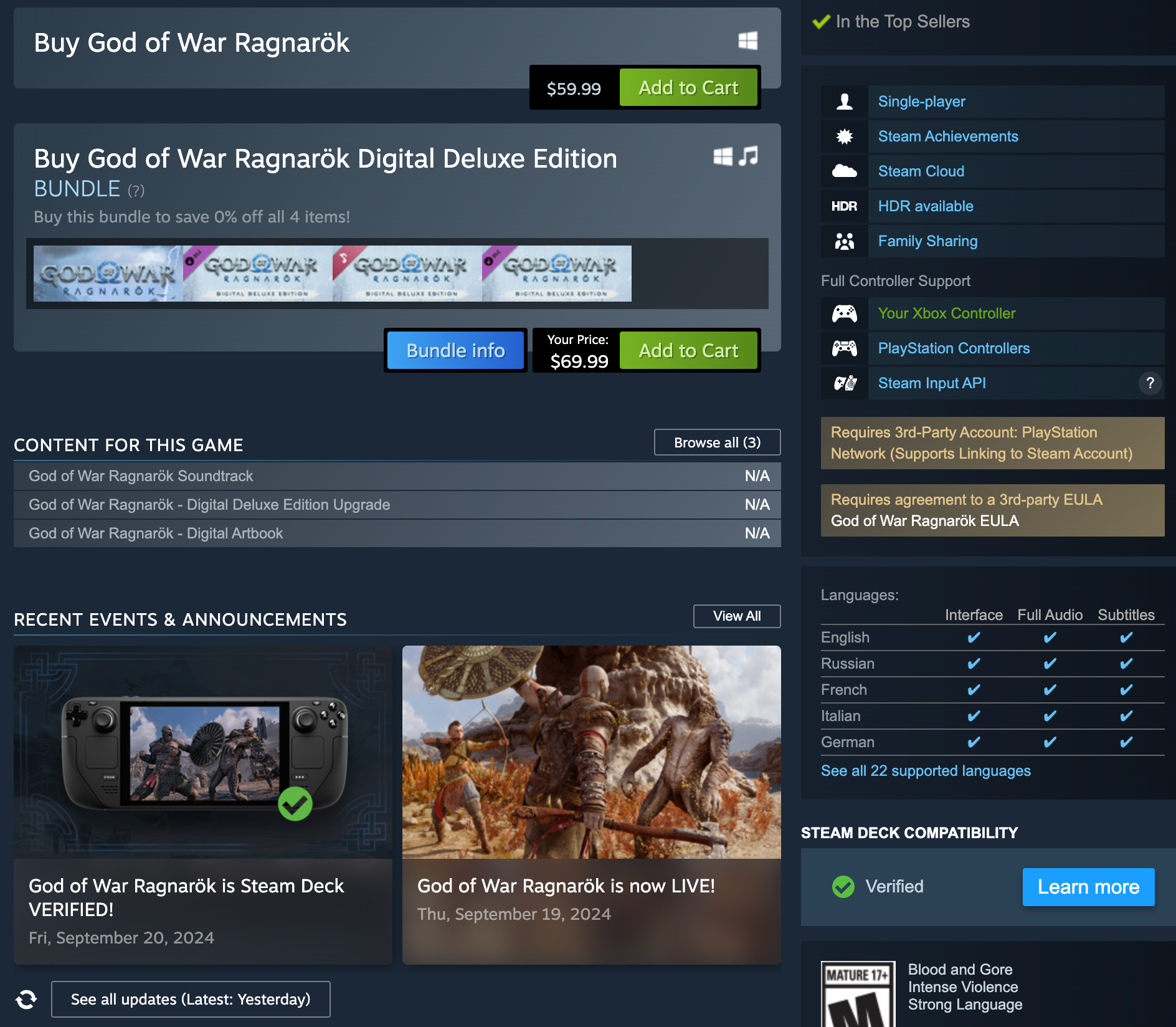Click 'God of War Ragnarök is Steam Deck VERIFIED!' title

click(186, 897)
